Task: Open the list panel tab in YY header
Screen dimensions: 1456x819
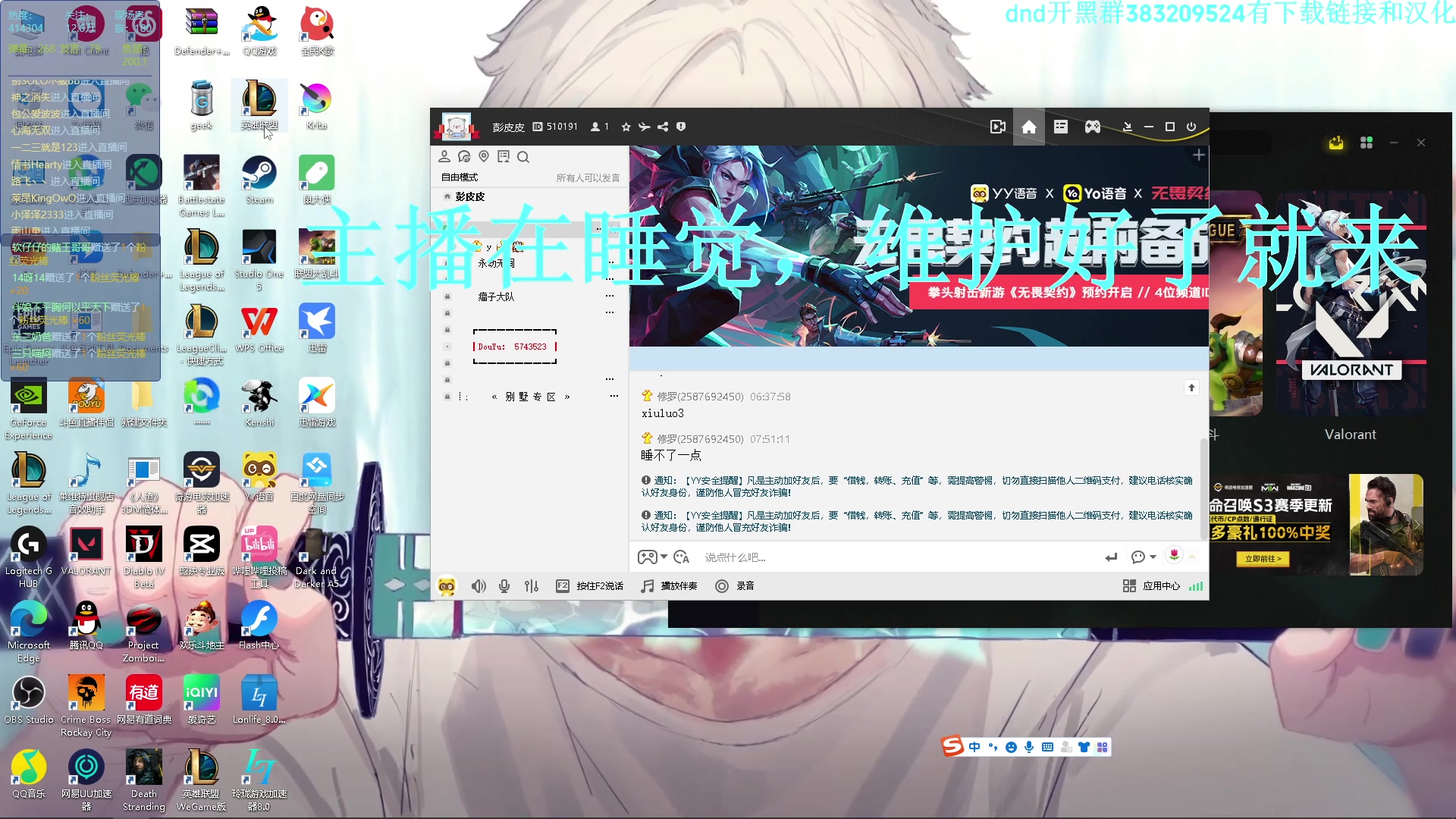Action: (1061, 127)
